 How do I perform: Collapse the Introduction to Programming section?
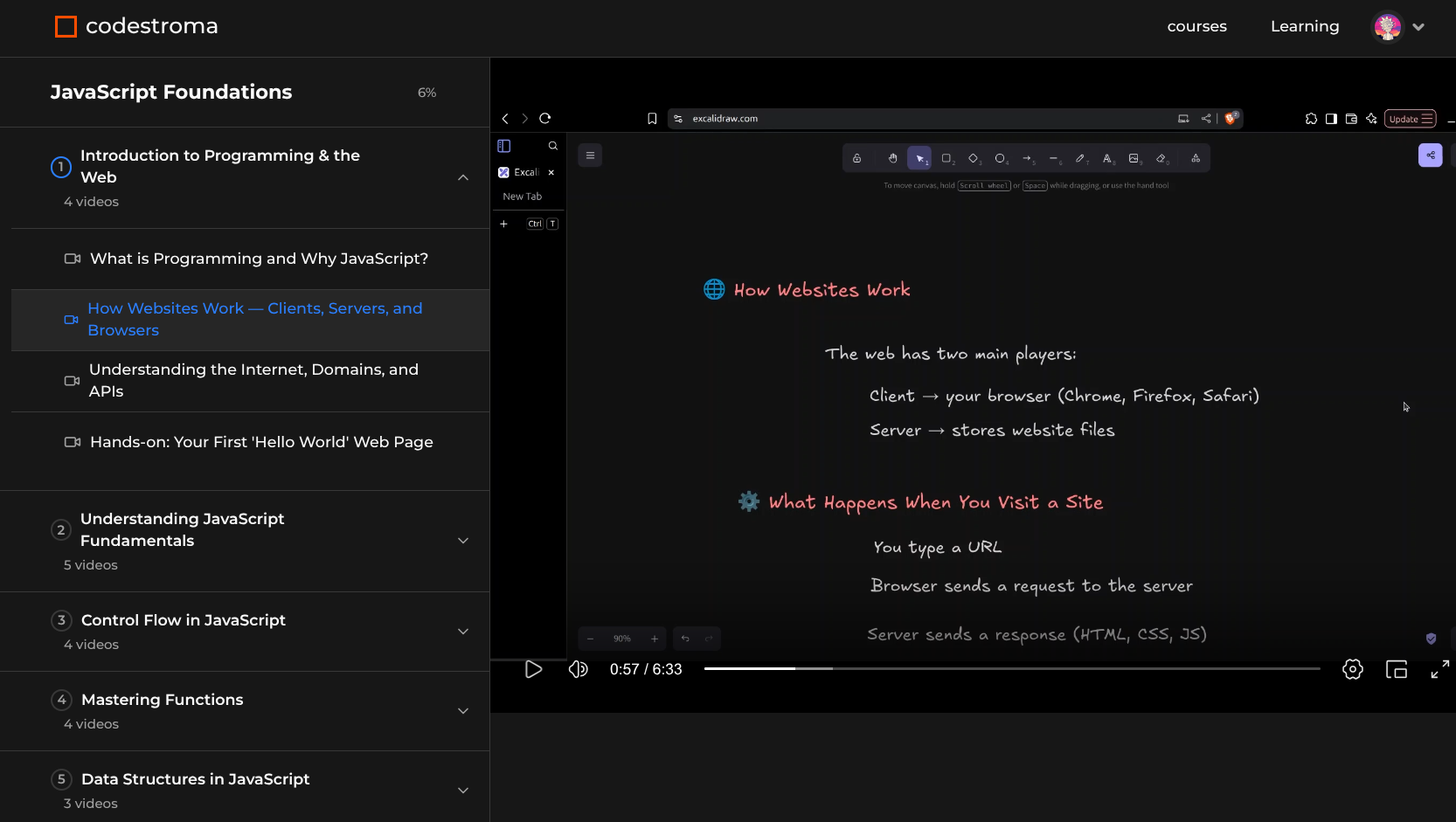click(x=463, y=177)
